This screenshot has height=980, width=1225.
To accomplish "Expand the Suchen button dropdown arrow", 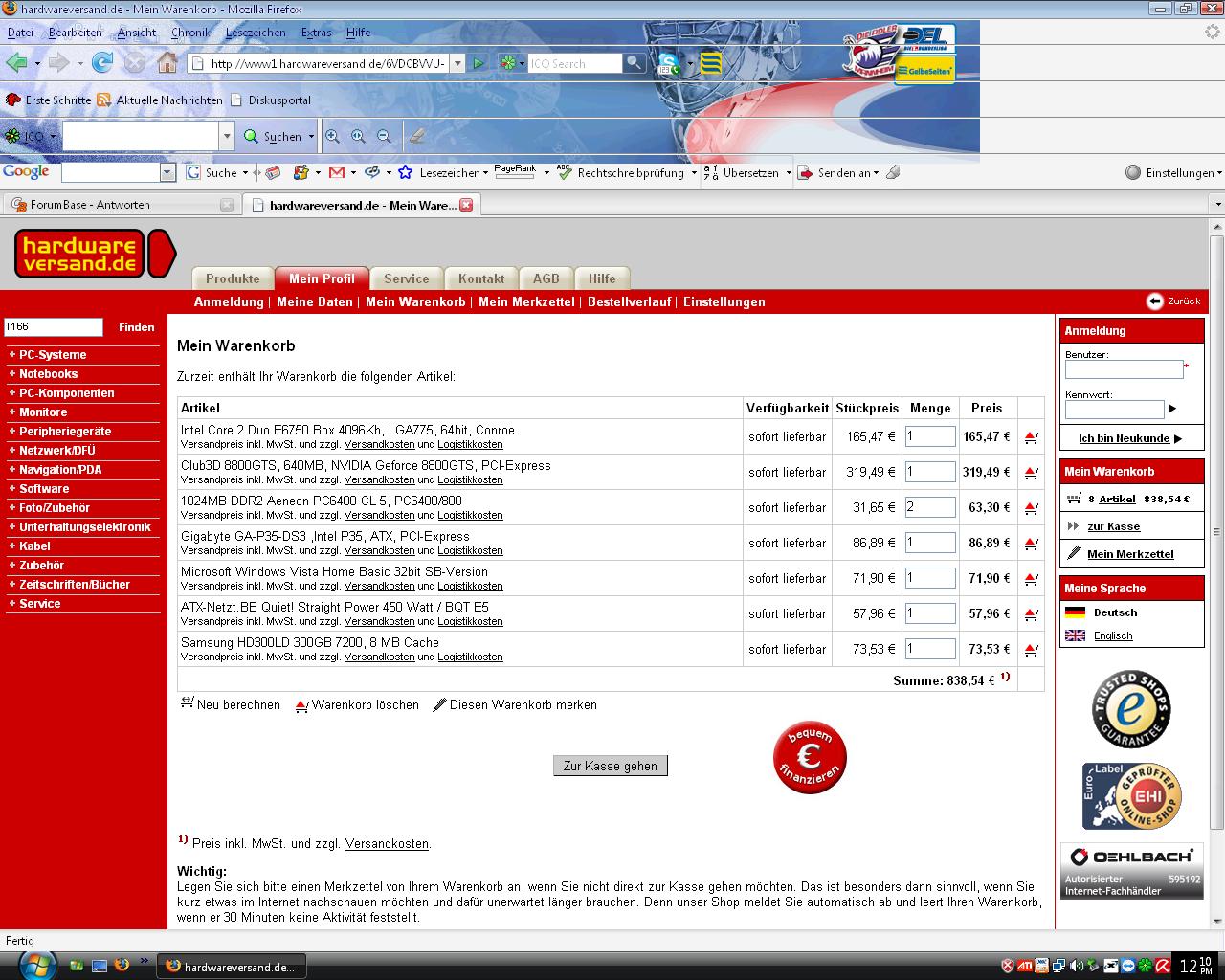I will click(311, 137).
